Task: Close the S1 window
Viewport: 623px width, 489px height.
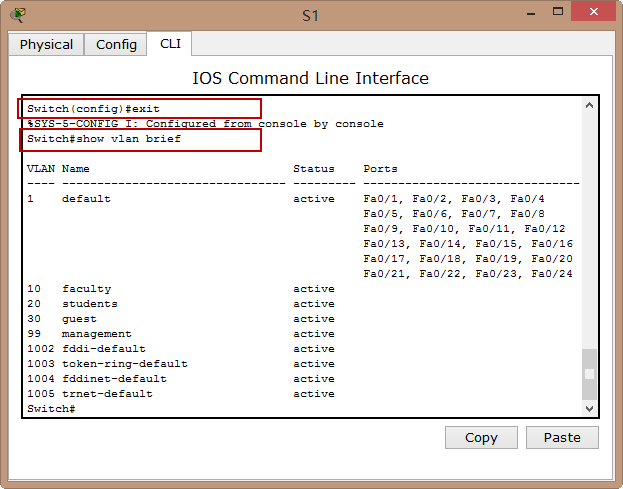Action: coord(594,12)
